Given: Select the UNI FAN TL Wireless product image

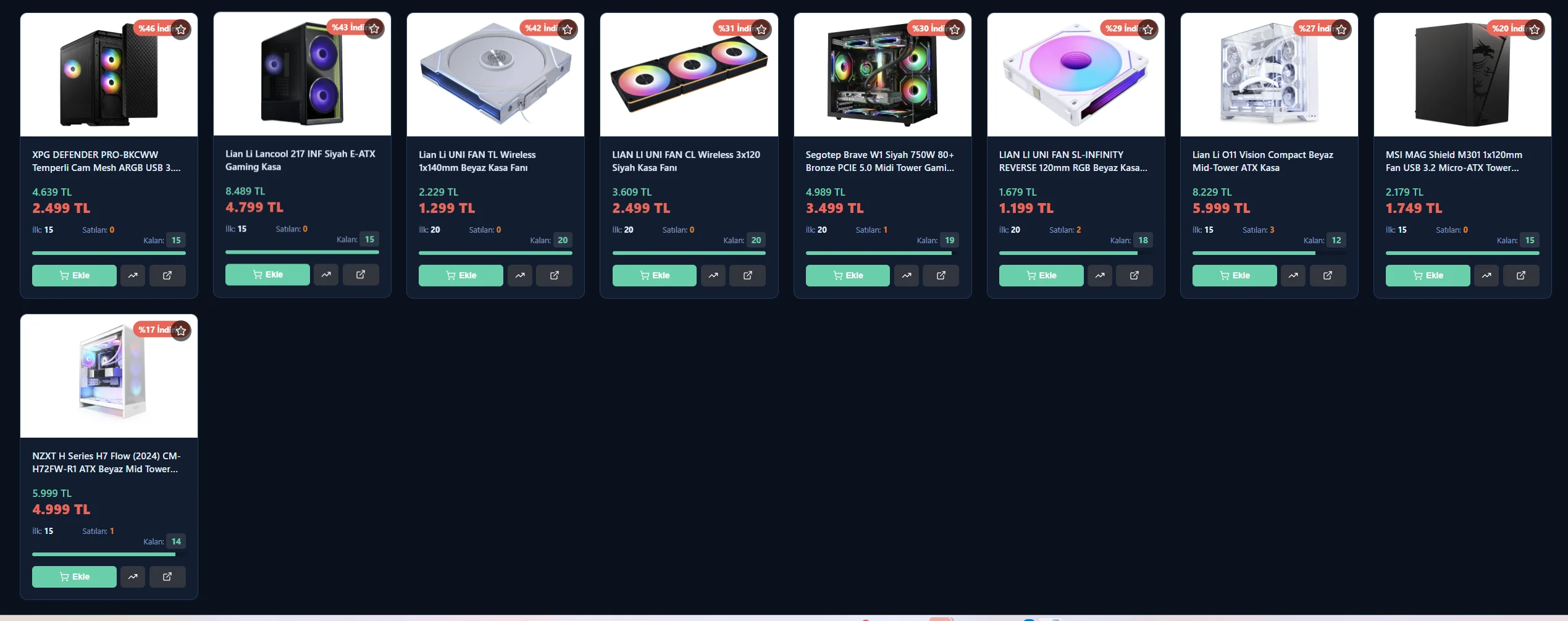Looking at the screenshot, I should pos(495,75).
